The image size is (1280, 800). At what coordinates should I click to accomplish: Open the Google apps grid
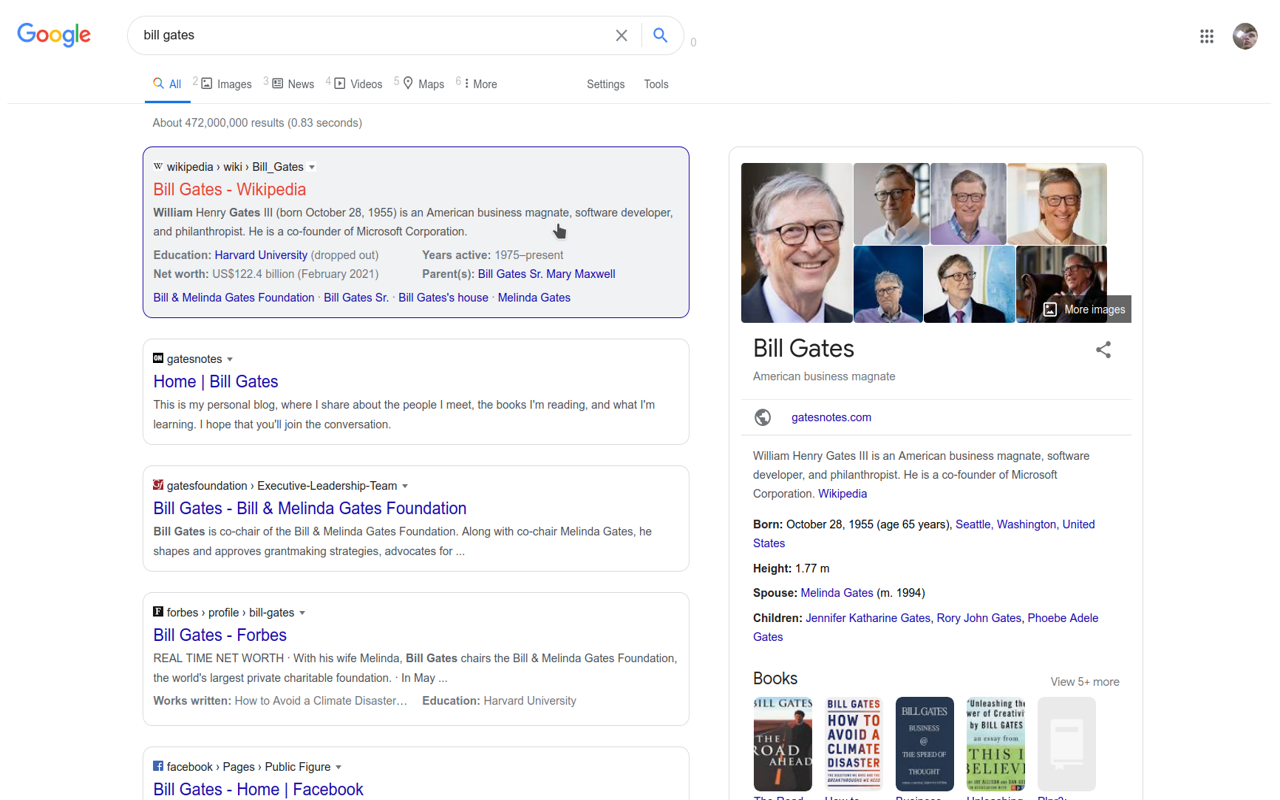1207,36
